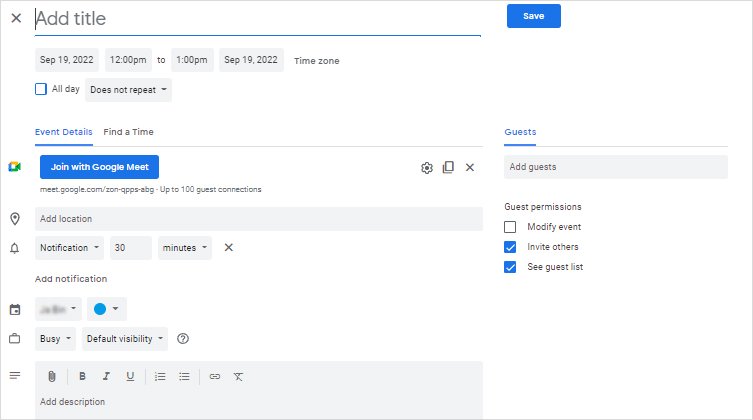Check the All day checkbox

[x=41, y=89]
